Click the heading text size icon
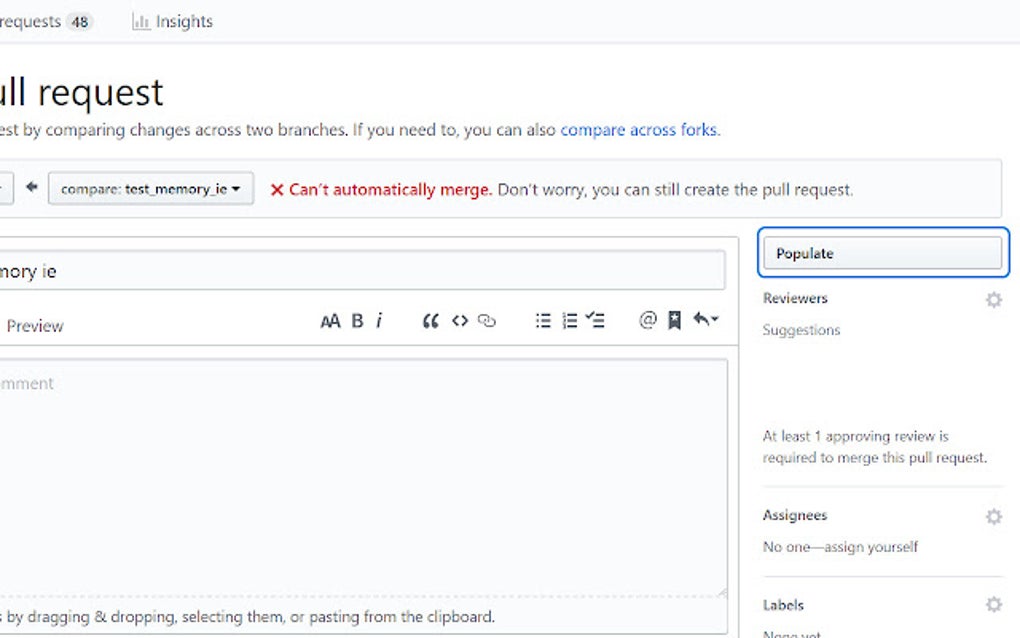1020x638 pixels. coord(331,320)
